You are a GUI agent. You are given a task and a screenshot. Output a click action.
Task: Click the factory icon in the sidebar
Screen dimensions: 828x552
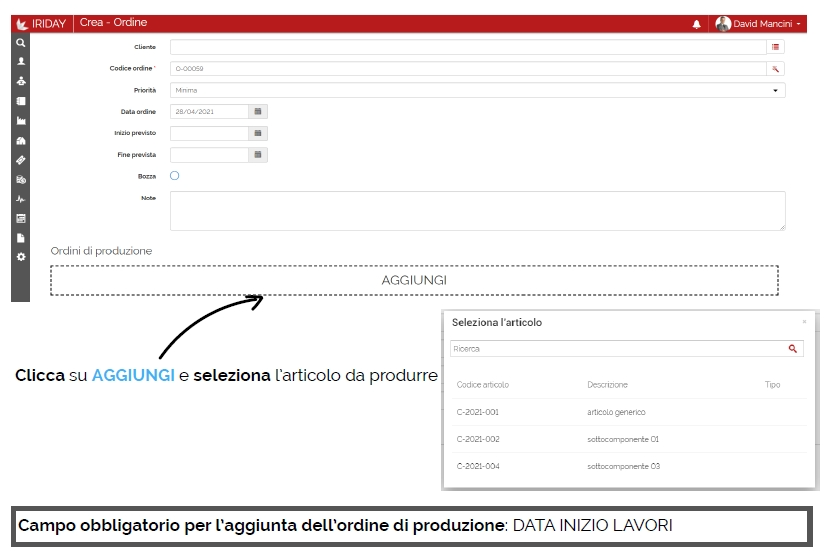[20, 121]
